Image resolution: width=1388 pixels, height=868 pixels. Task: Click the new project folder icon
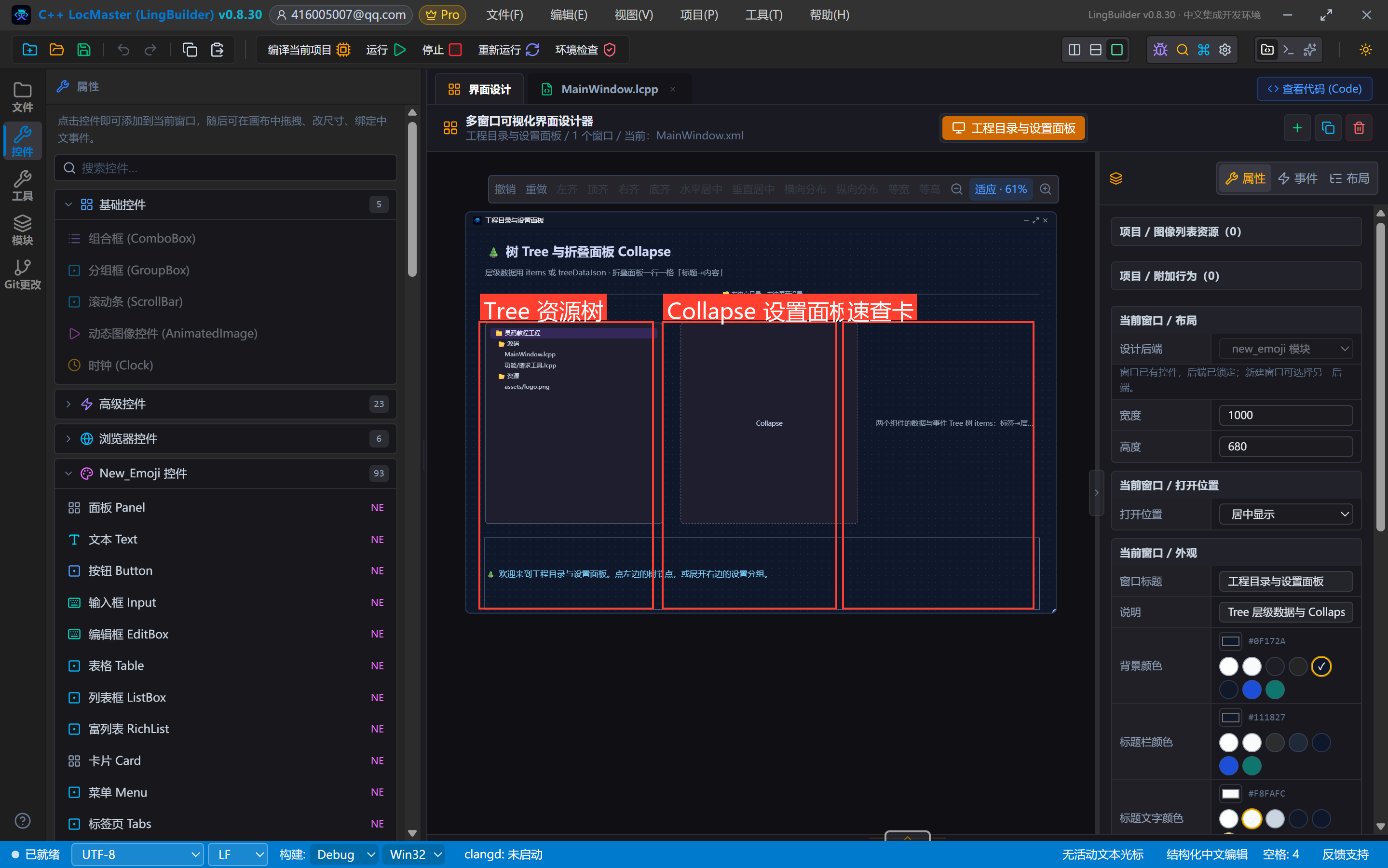(x=30, y=50)
